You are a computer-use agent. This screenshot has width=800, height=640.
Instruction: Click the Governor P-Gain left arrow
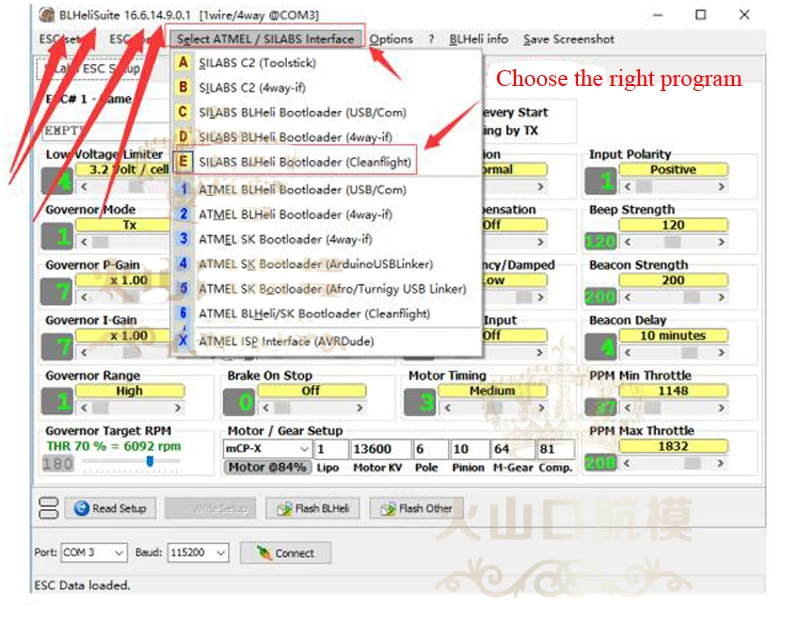(84, 297)
